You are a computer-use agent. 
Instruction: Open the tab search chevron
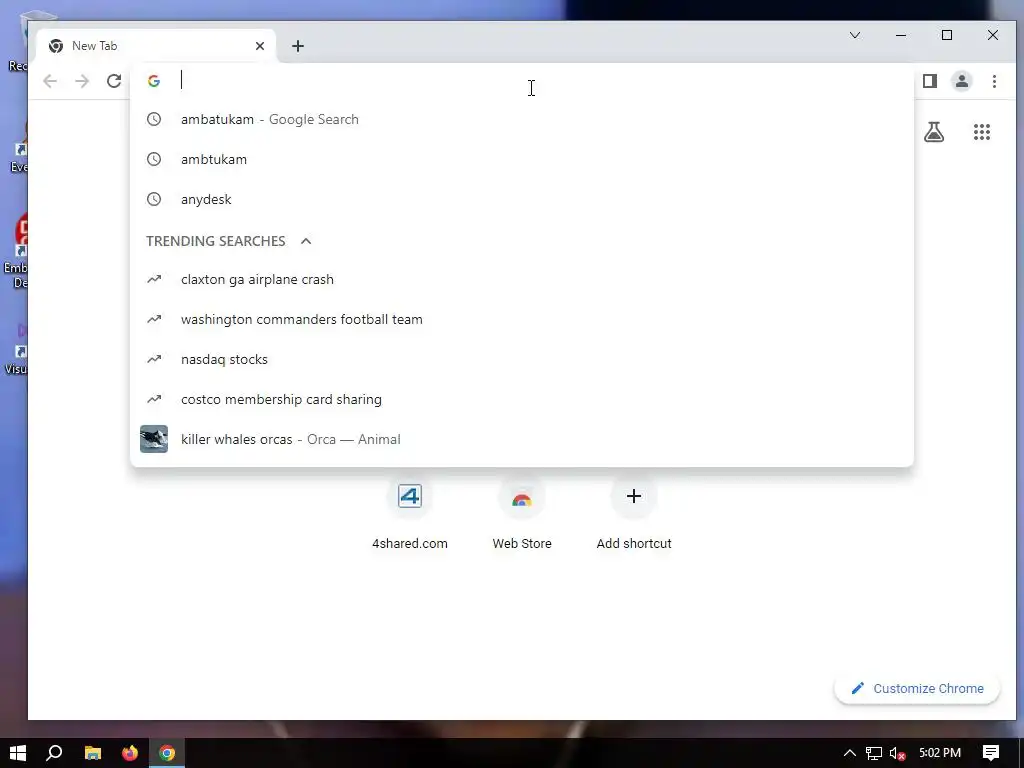tap(855, 35)
